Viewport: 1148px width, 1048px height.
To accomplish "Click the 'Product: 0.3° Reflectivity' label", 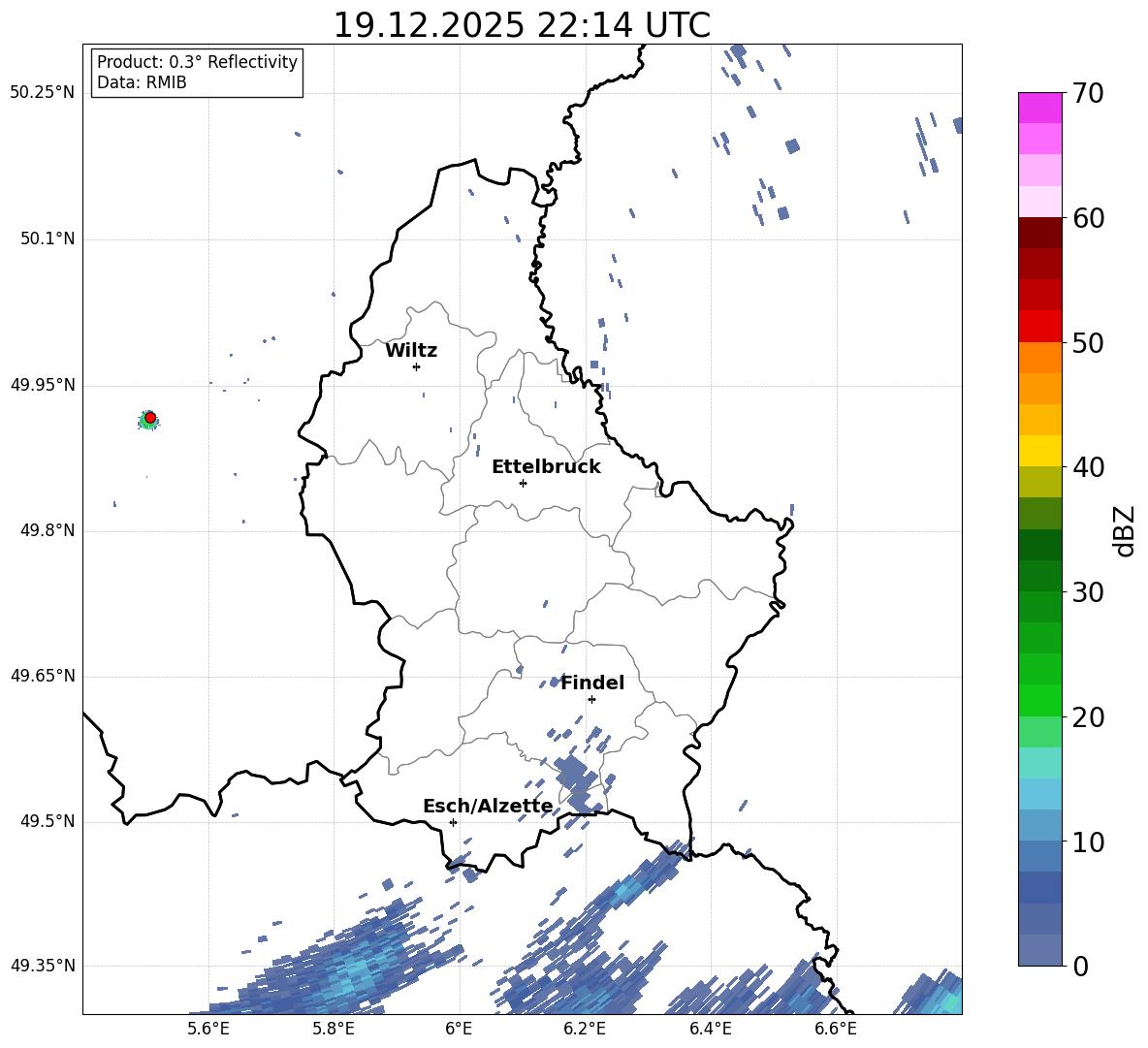I will click(197, 62).
